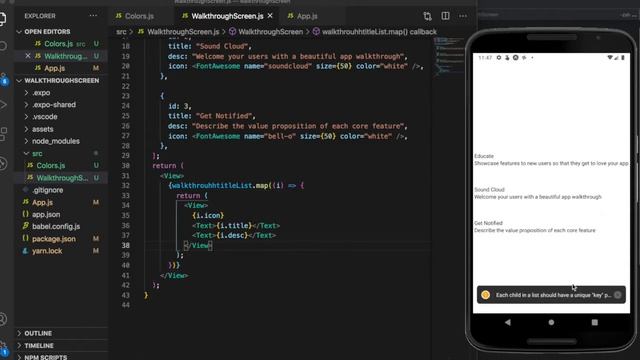
Task: Click open changes compare icon in editor toolbar
Action: coord(427,16)
